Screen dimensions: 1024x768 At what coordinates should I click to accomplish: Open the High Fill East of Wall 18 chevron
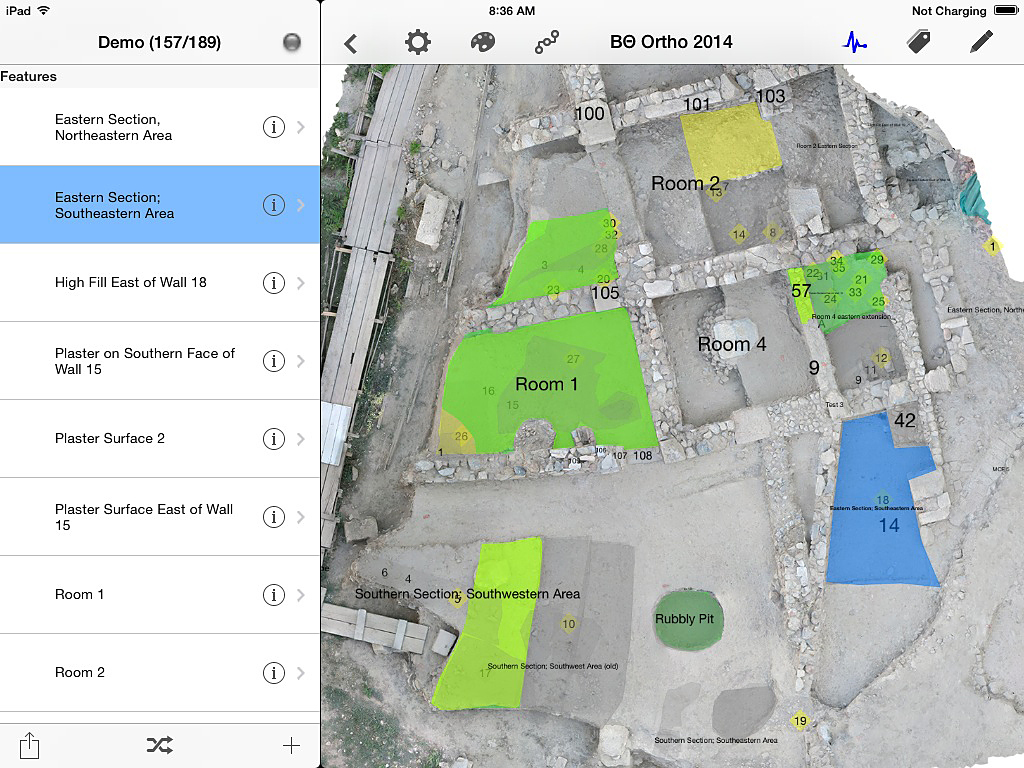click(301, 283)
